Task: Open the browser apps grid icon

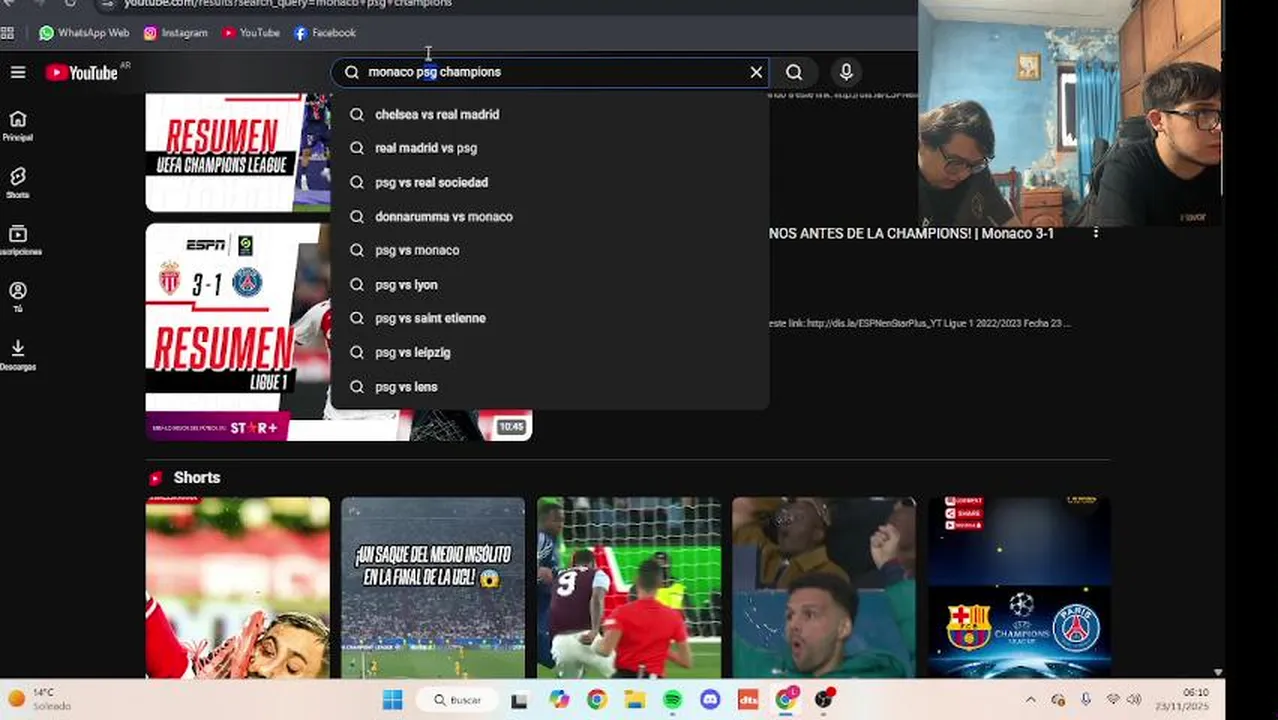Action: point(8,33)
